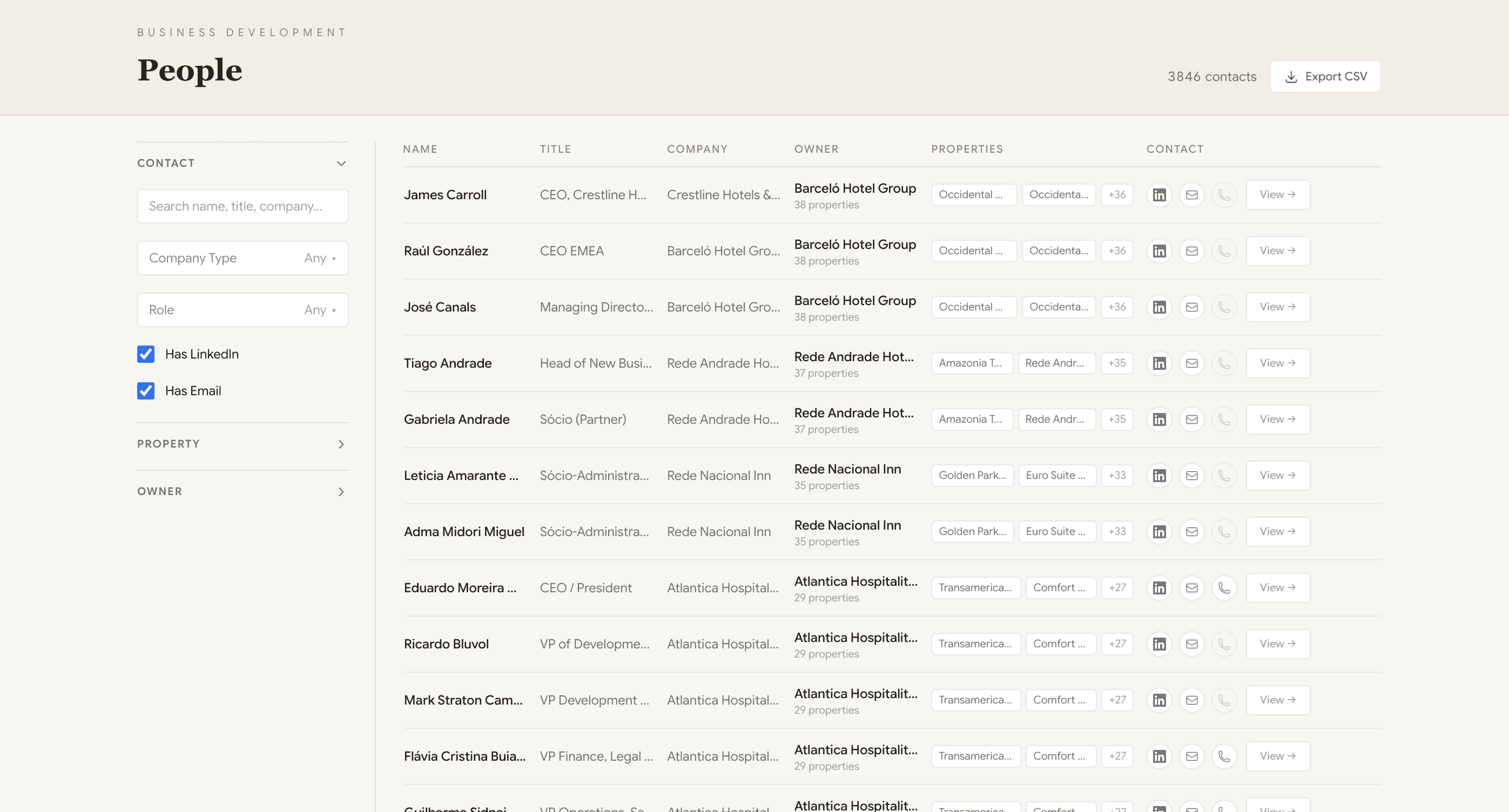Expand the Owner filter section
The width and height of the screenshot is (1509, 812).
pyautogui.click(x=341, y=492)
